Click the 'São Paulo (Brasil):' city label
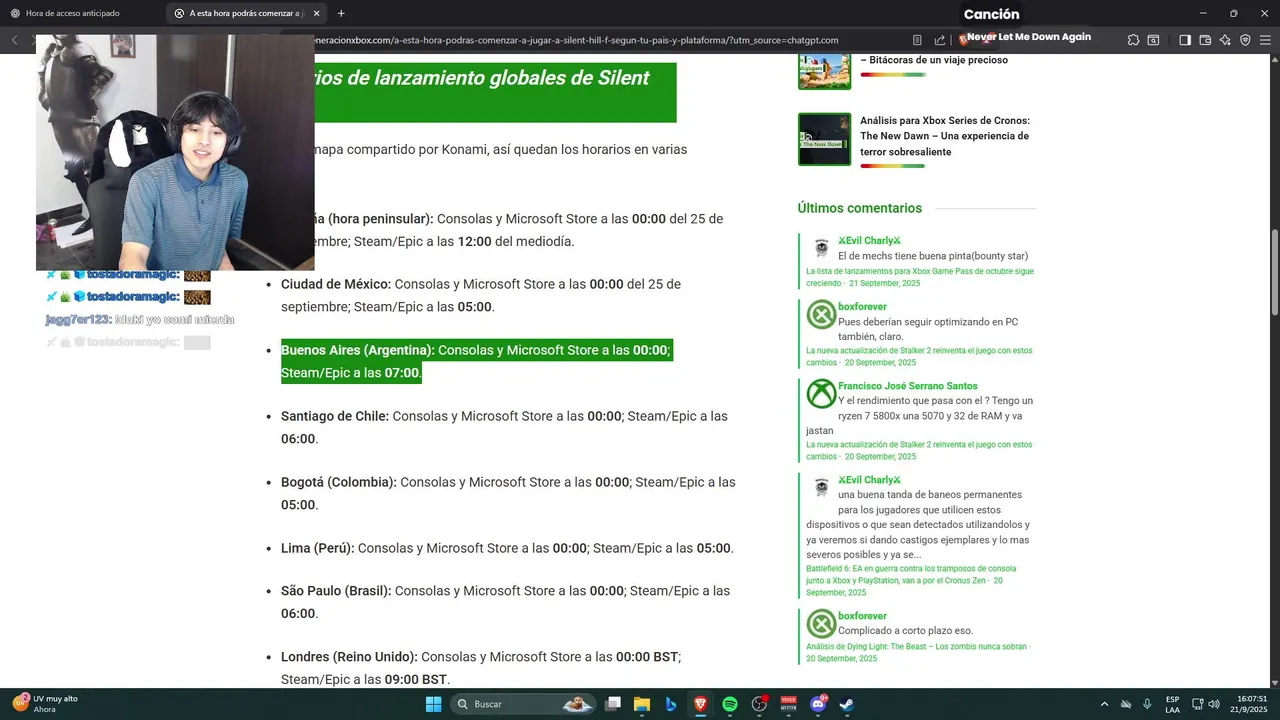 (x=336, y=591)
